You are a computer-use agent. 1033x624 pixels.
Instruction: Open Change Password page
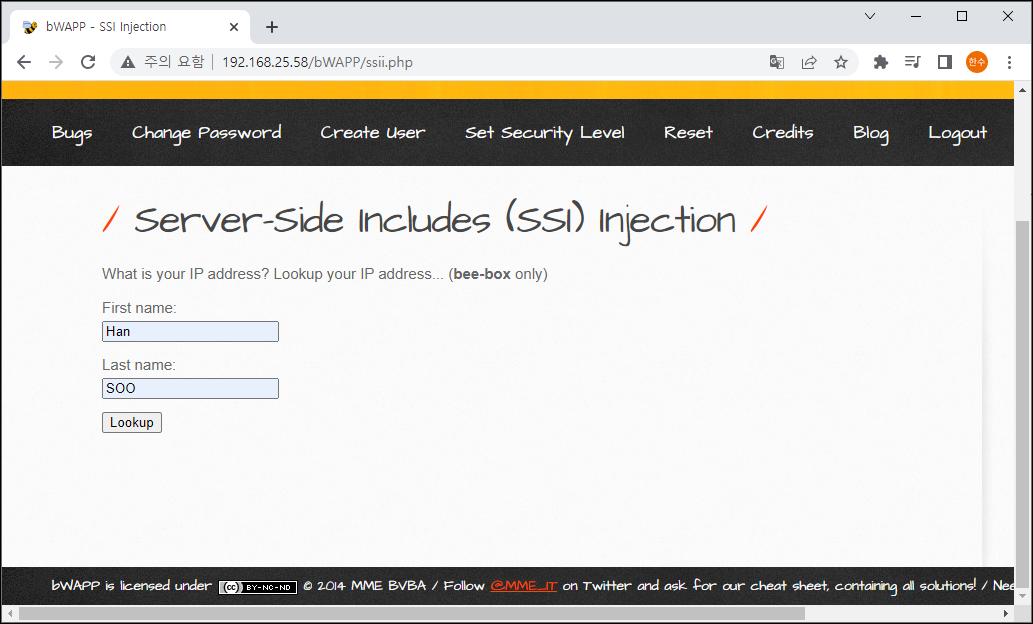[x=206, y=133]
